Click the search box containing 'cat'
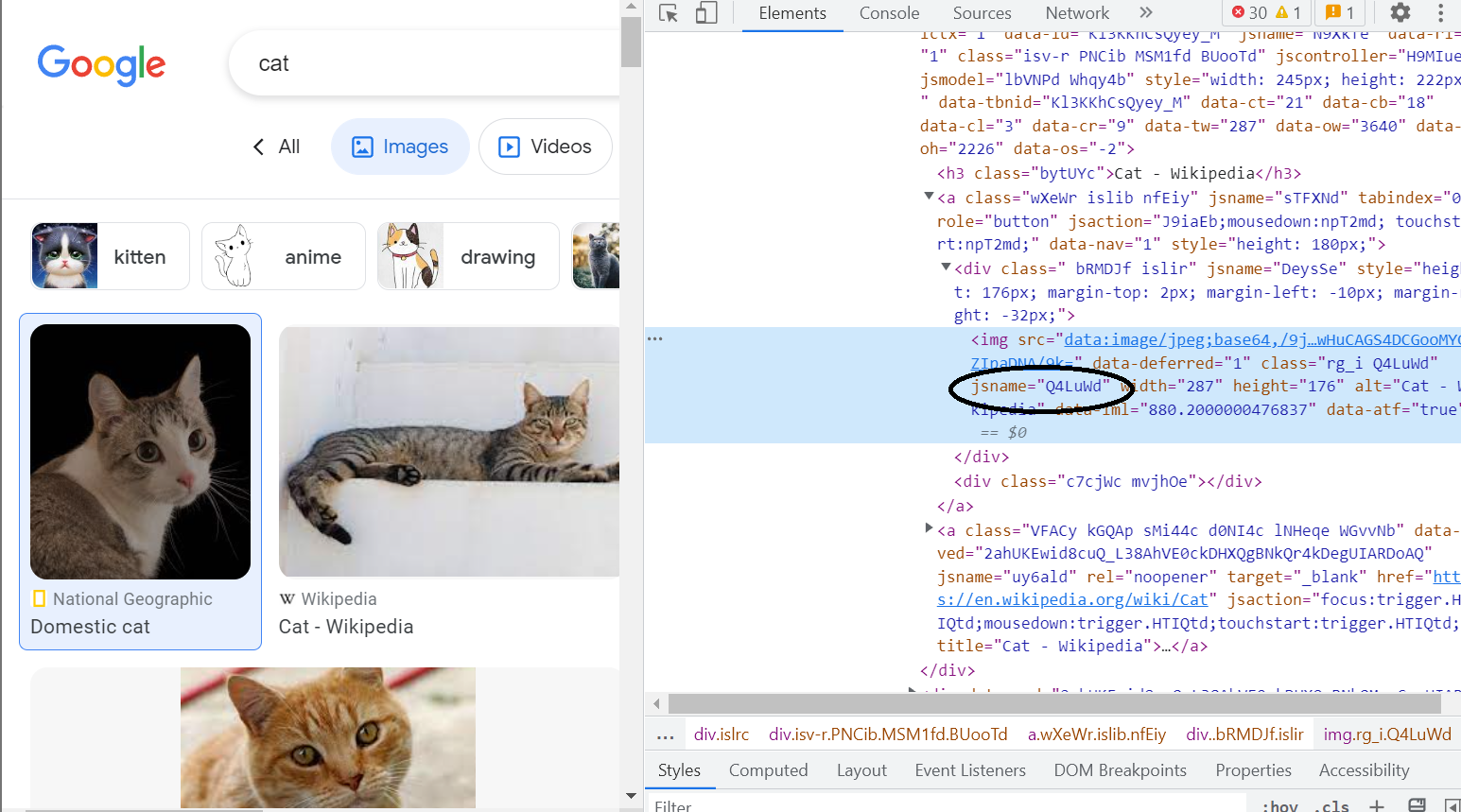 424,63
